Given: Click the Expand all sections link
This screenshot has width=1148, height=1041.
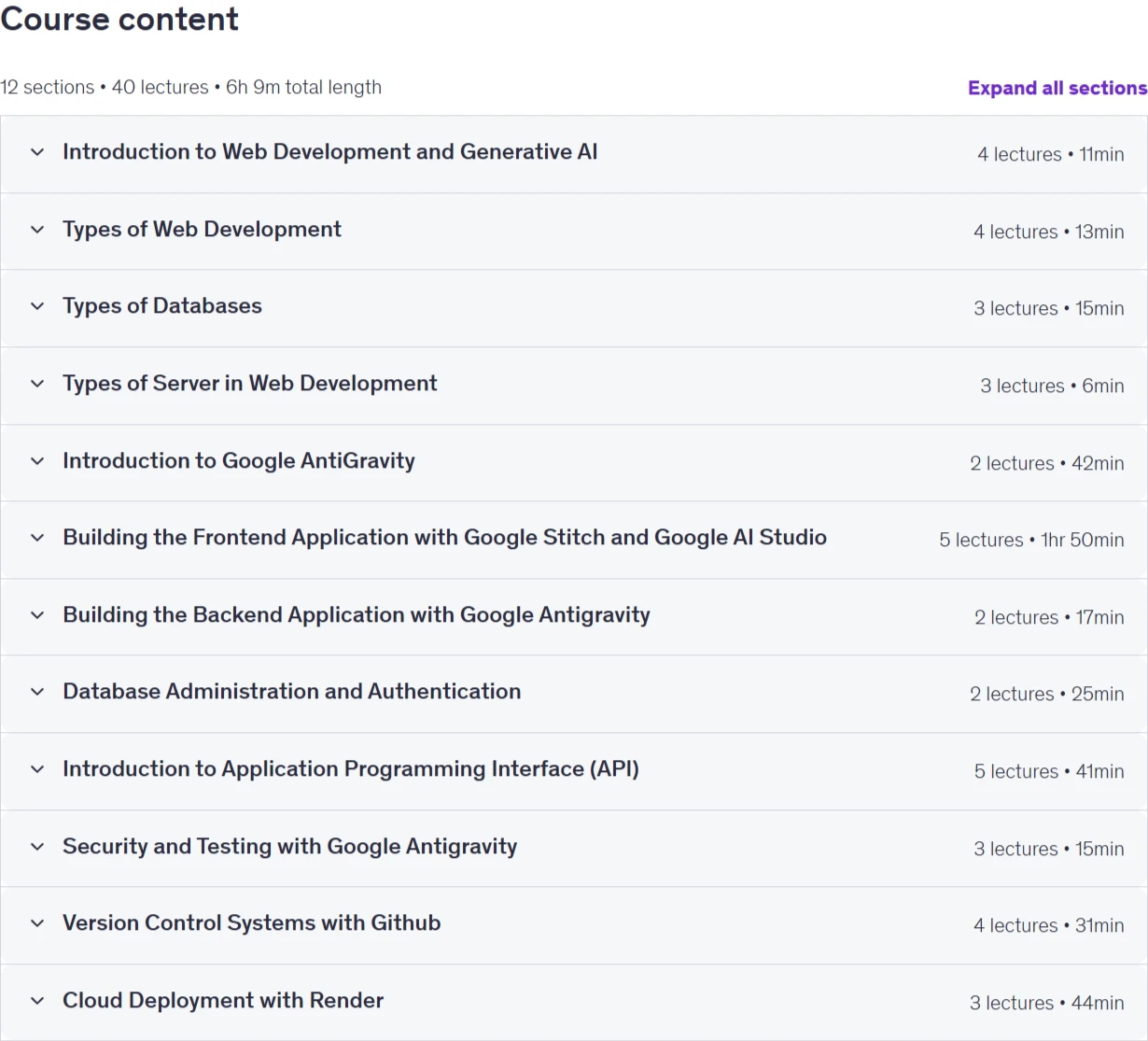Looking at the screenshot, I should (1057, 88).
